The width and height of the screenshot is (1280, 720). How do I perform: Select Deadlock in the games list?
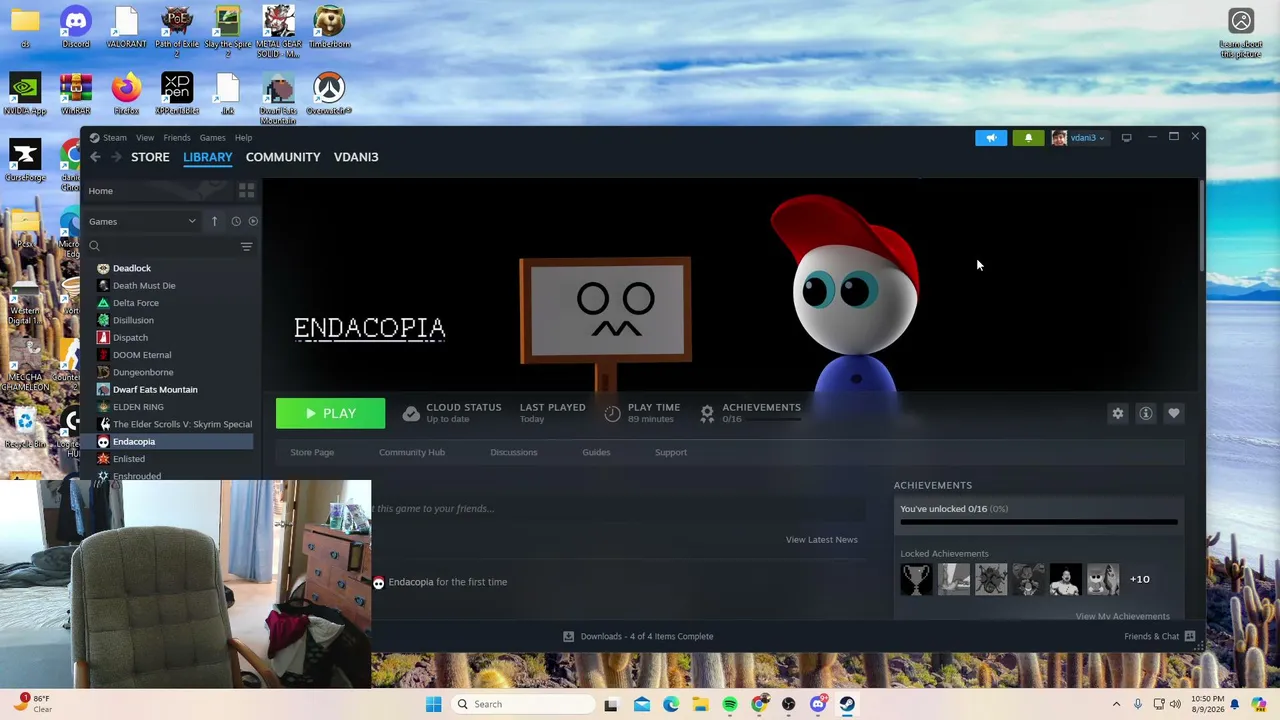click(132, 268)
